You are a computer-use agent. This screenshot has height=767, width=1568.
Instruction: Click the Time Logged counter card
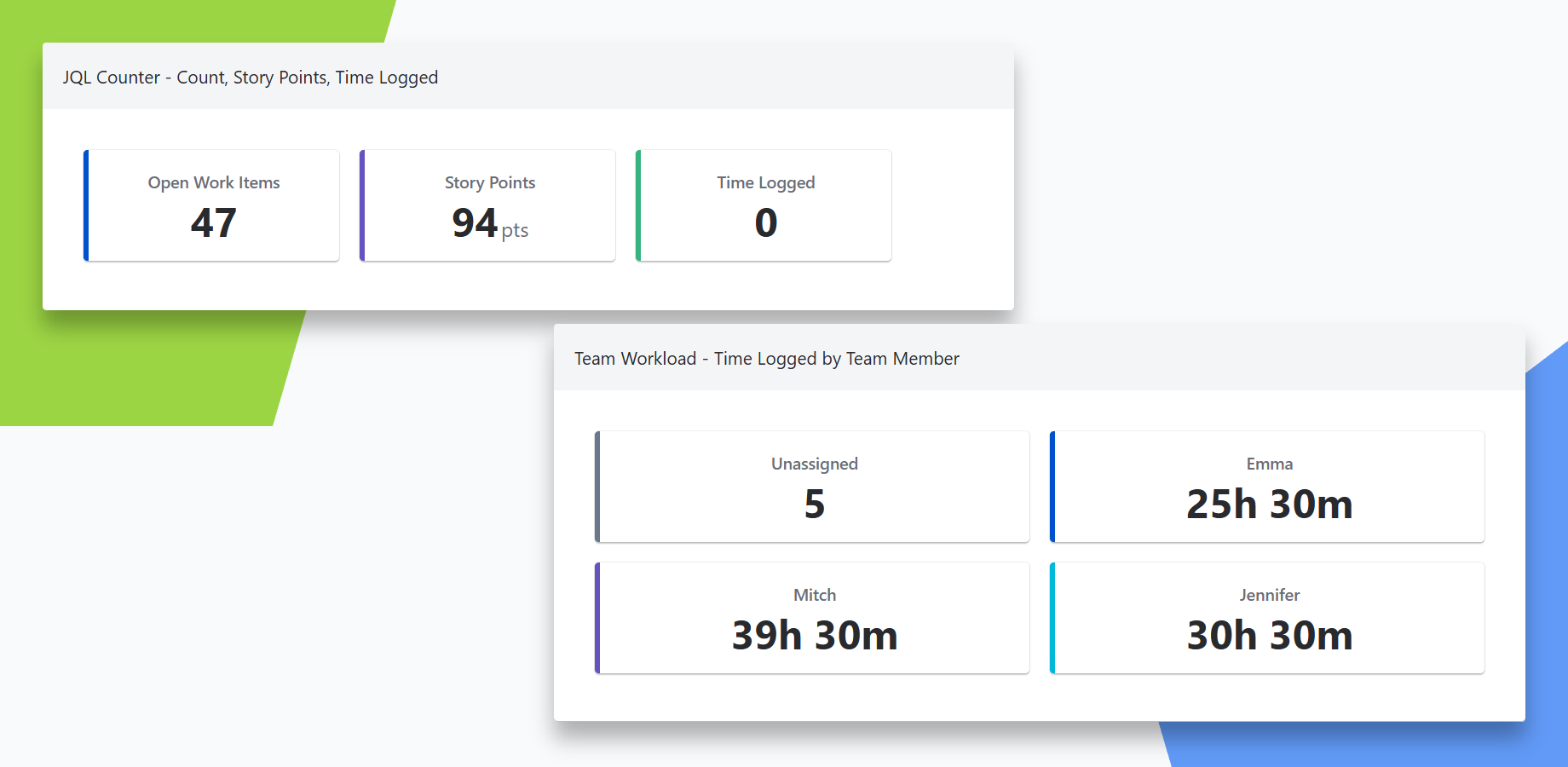tap(764, 205)
